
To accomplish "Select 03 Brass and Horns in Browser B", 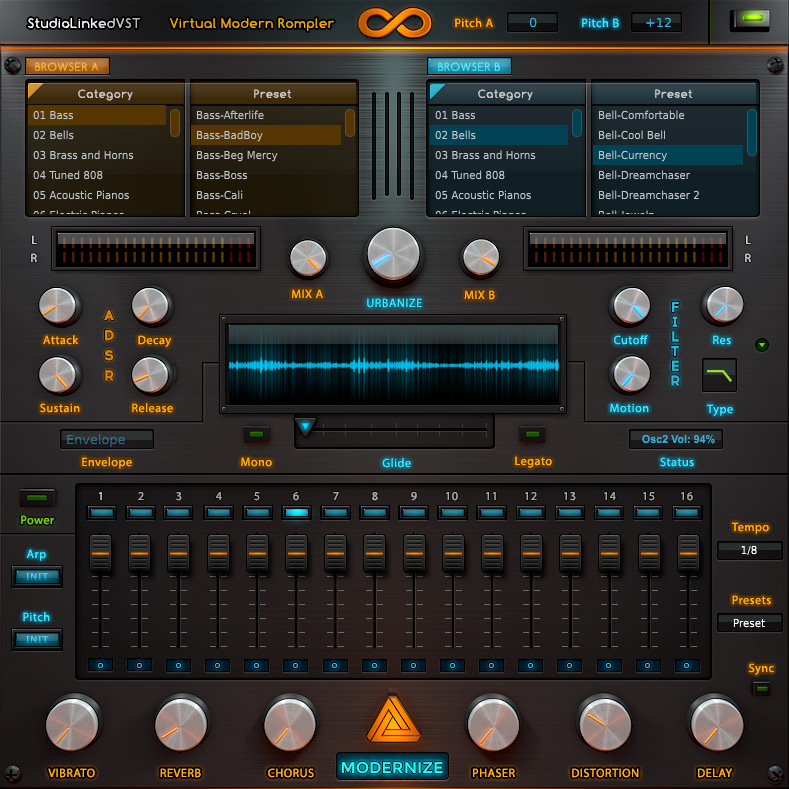I will [499, 155].
